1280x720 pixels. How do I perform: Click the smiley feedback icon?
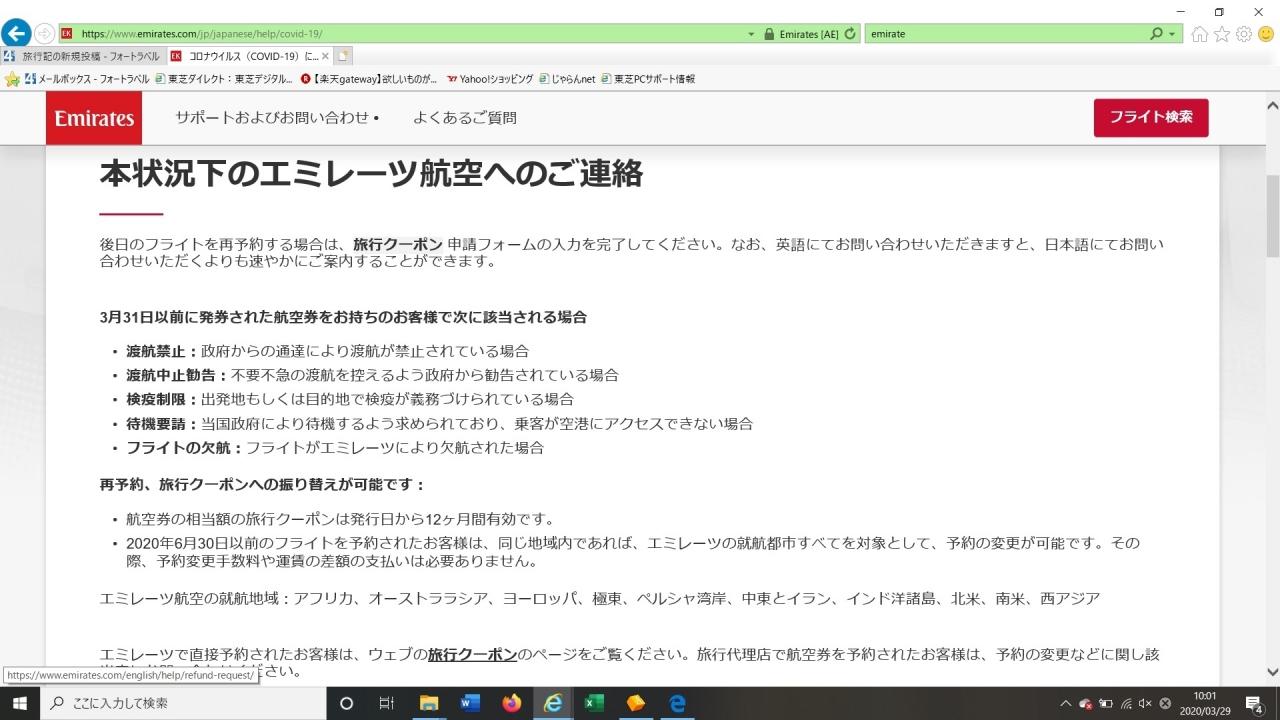1266,34
